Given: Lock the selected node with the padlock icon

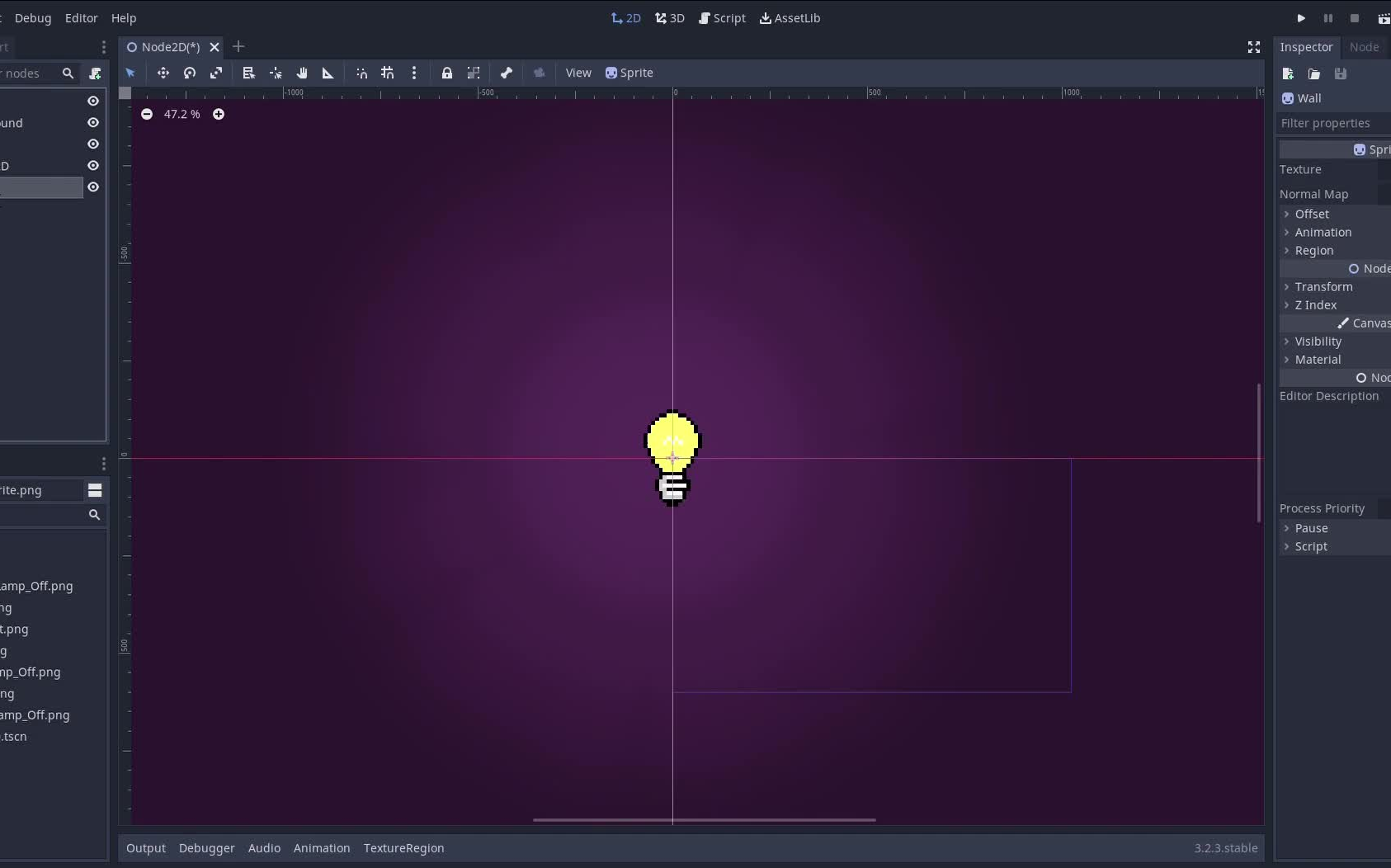Looking at the screenshot, I should point(448,73).
